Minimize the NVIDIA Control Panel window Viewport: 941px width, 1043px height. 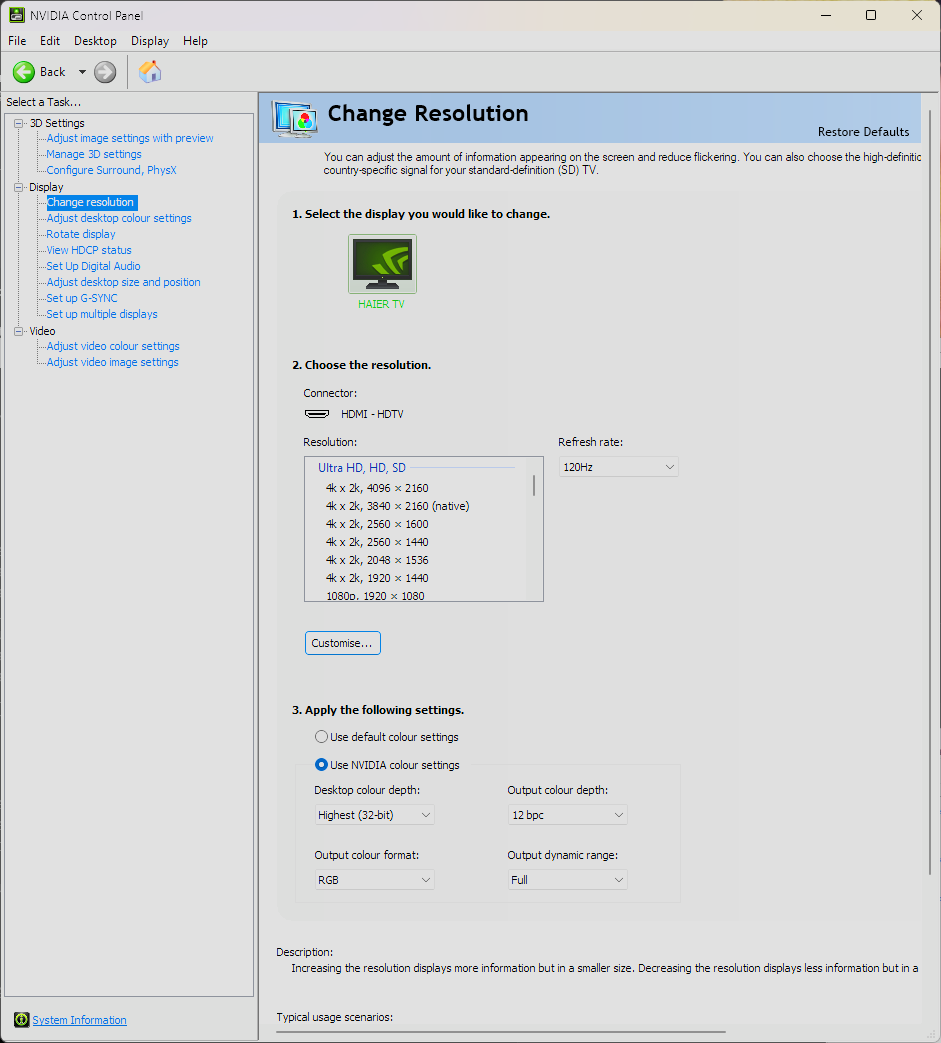tap(826, 15)
